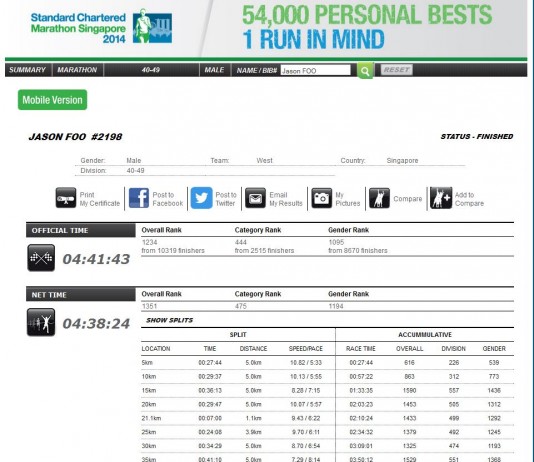Click the Print My Certificate icon
Image resolution: width=534 pixels, height=462 pixels.
(66, 198)
